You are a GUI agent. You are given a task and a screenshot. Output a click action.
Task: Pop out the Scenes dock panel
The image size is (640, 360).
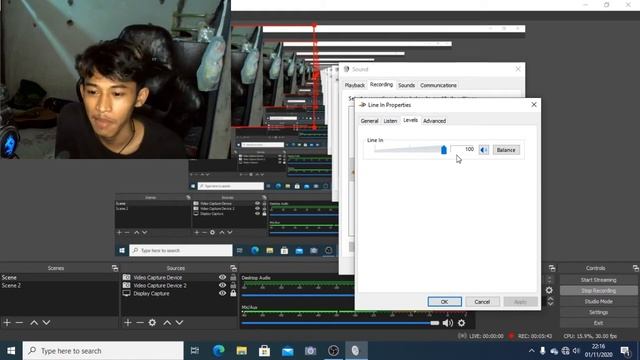115,268
